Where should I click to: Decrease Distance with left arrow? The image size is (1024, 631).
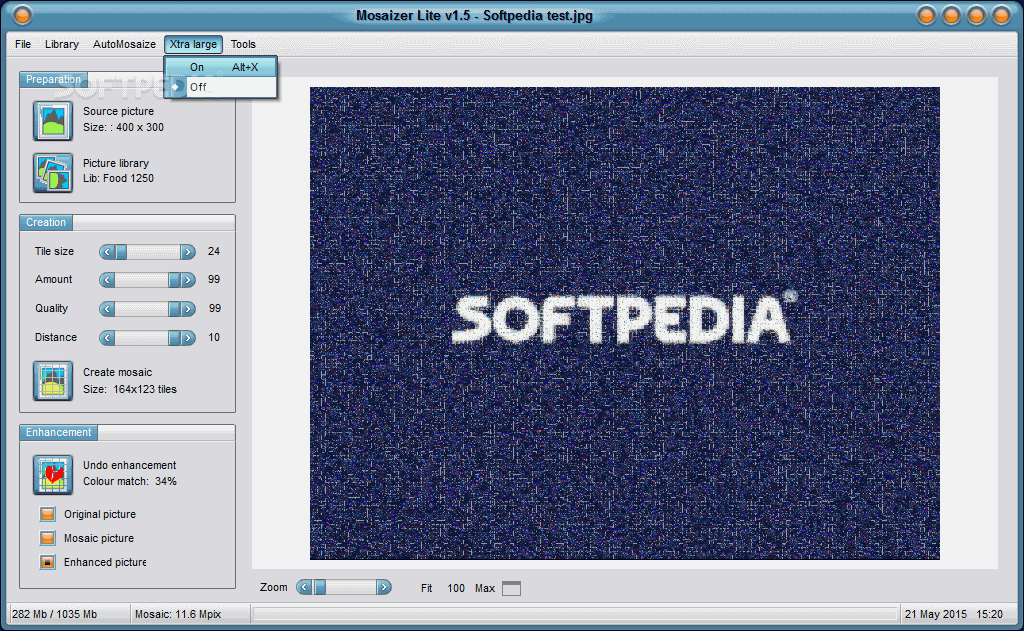pos(107,338)
